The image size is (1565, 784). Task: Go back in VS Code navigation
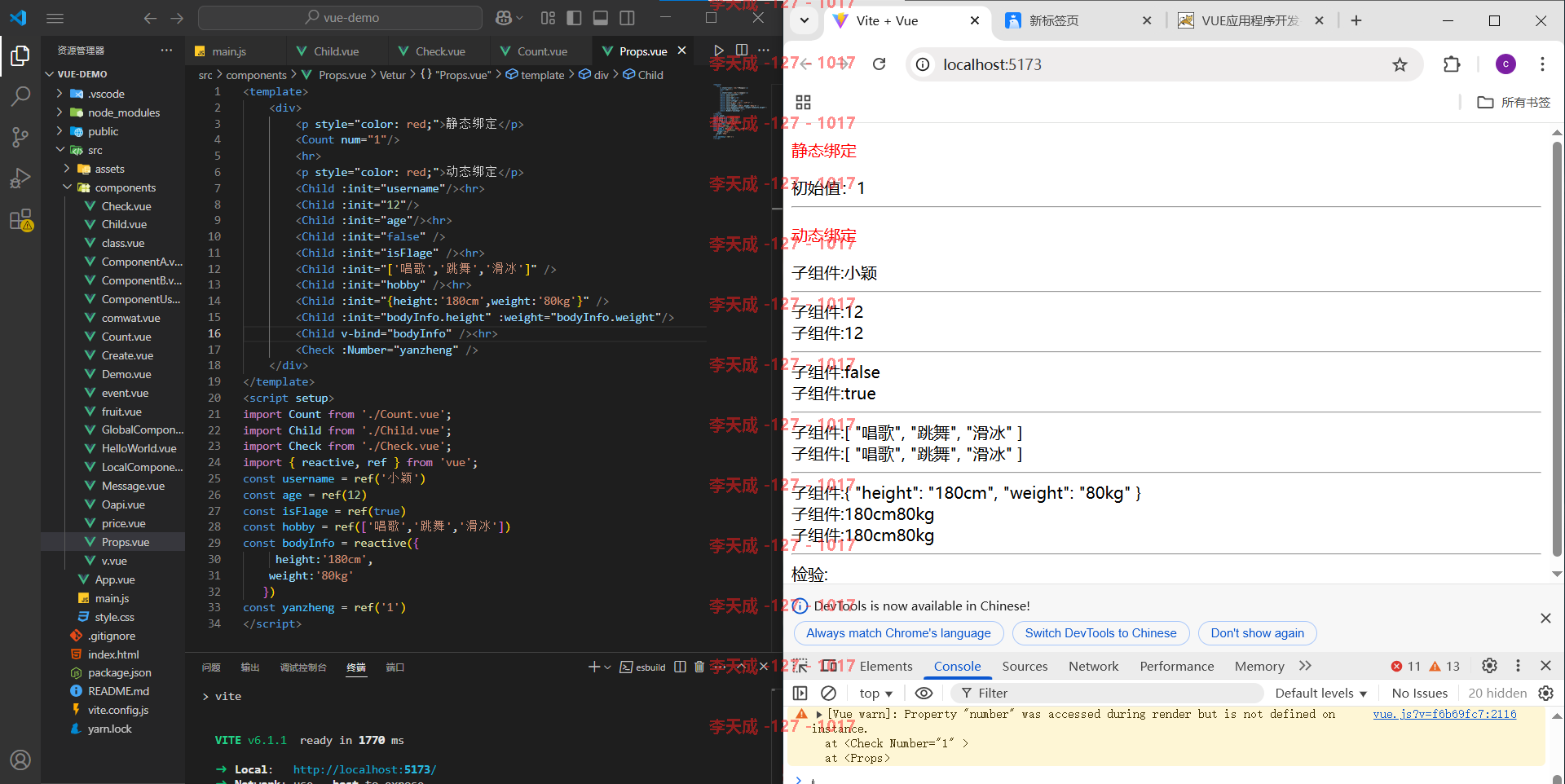click(x=150, y=18)
